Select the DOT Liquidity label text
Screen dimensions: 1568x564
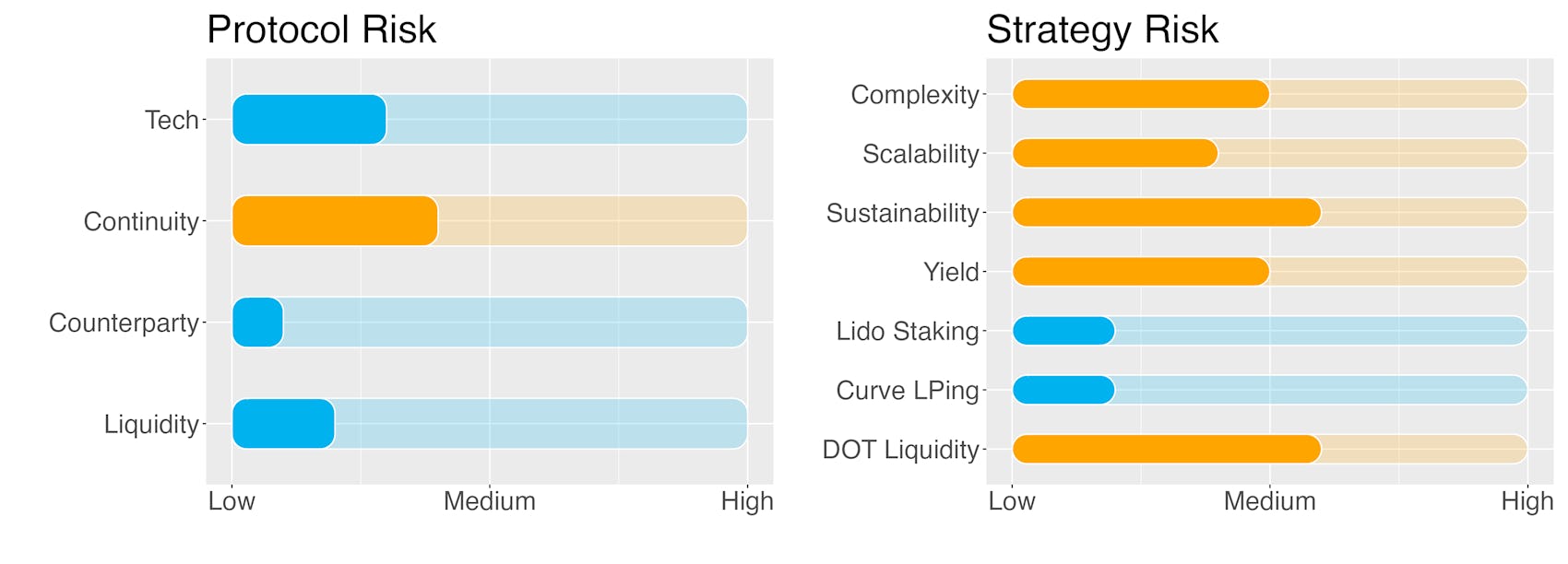[900, 450]
